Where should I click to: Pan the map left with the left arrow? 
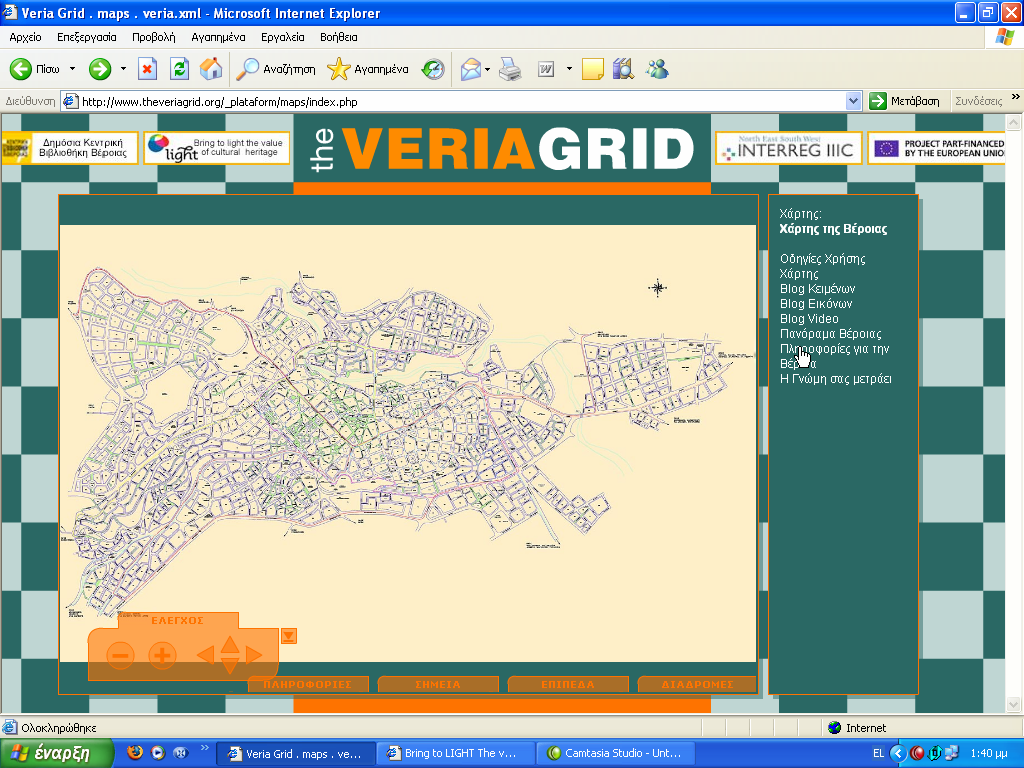(x=205, y=655)
